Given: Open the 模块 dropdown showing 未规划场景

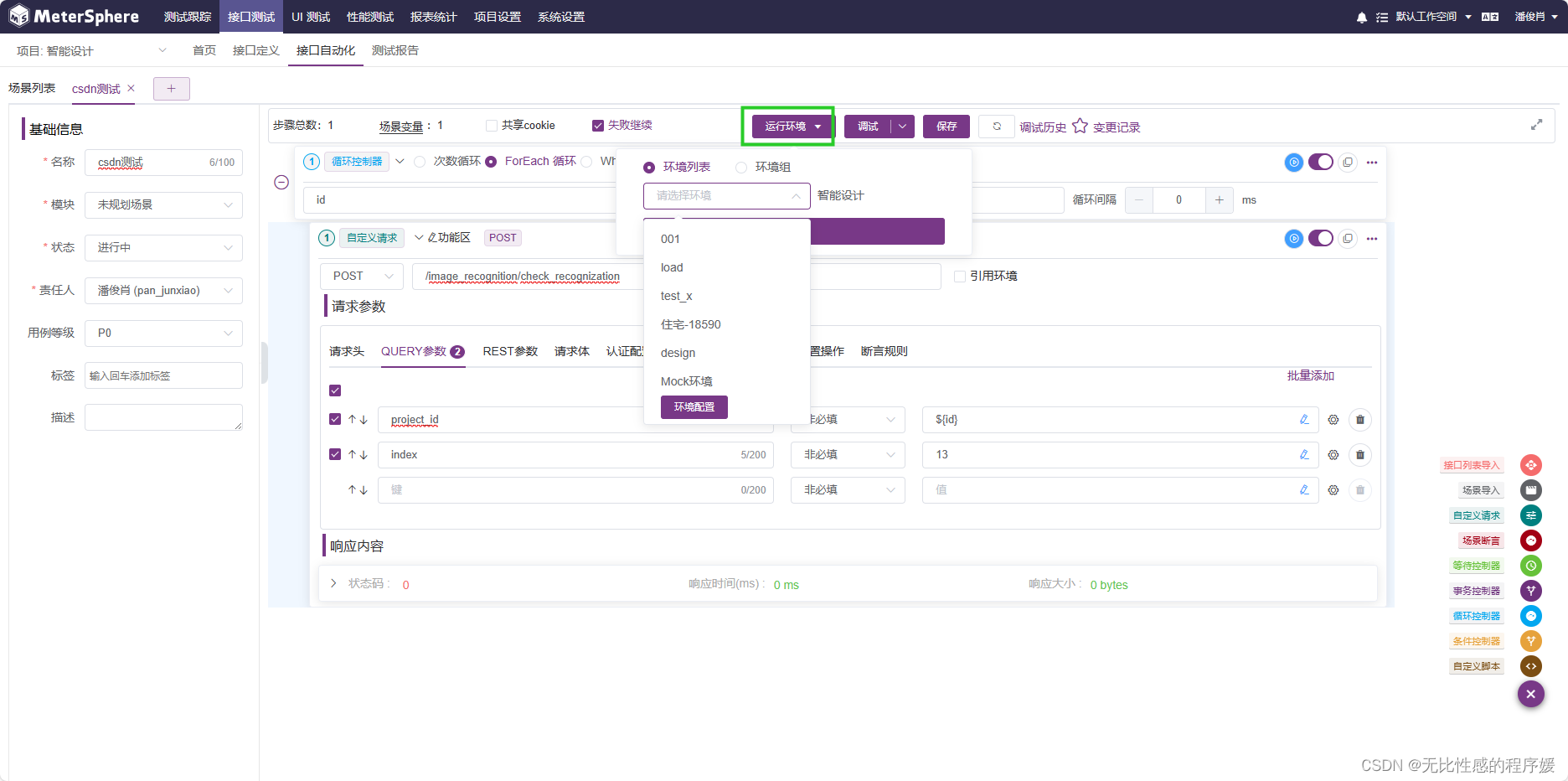Looking at the screenshot, I should point(163,205).
